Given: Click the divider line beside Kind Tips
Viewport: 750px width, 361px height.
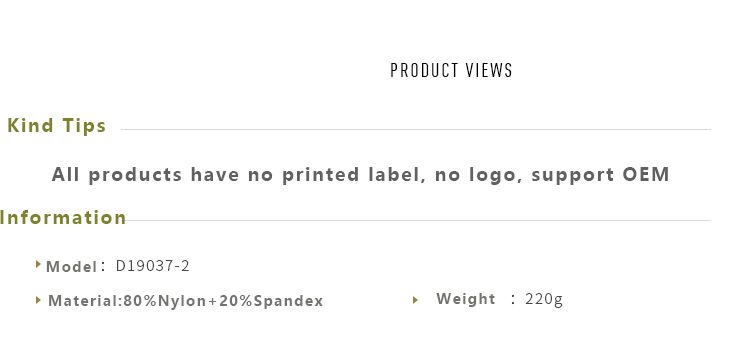Looking at the screenshot, I should tap(416, 129).
